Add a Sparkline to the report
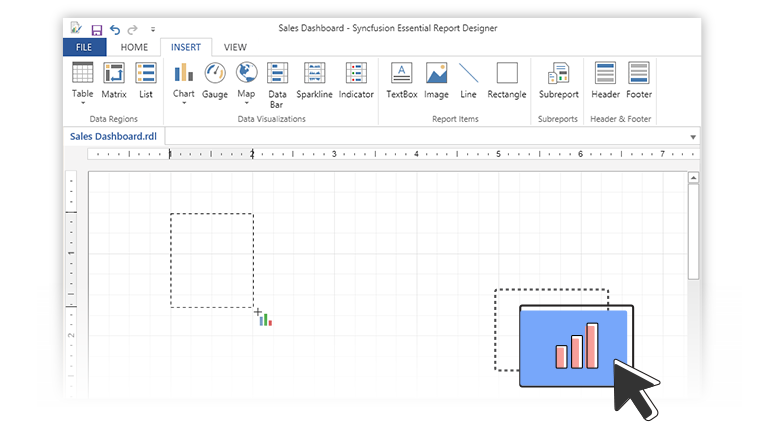This screenshot has height=445, width=780. pos(314,80)
